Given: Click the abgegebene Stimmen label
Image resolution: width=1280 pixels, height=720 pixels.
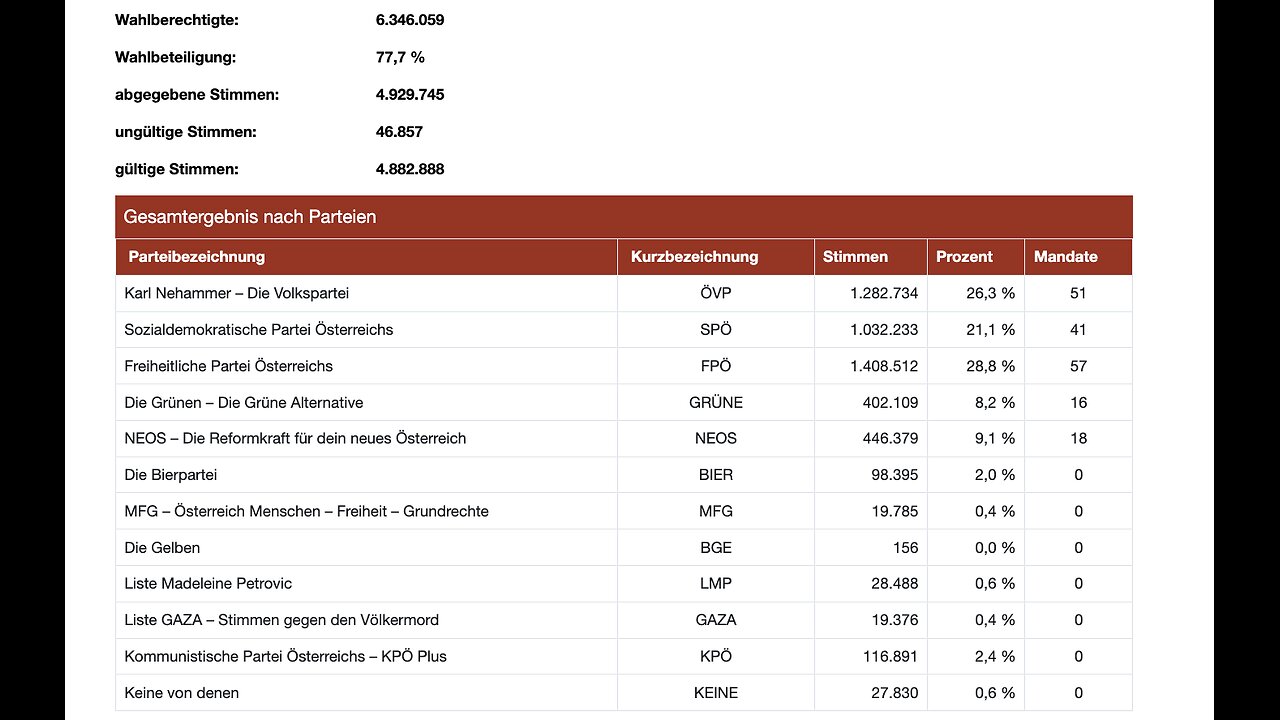Looking at the screenshot, I should pos(197,95).
